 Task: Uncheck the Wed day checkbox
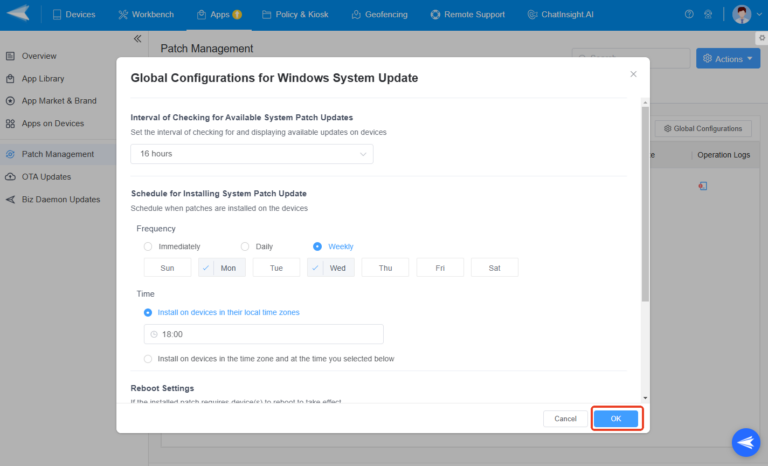pyautogui.click(x=331, y=268)
